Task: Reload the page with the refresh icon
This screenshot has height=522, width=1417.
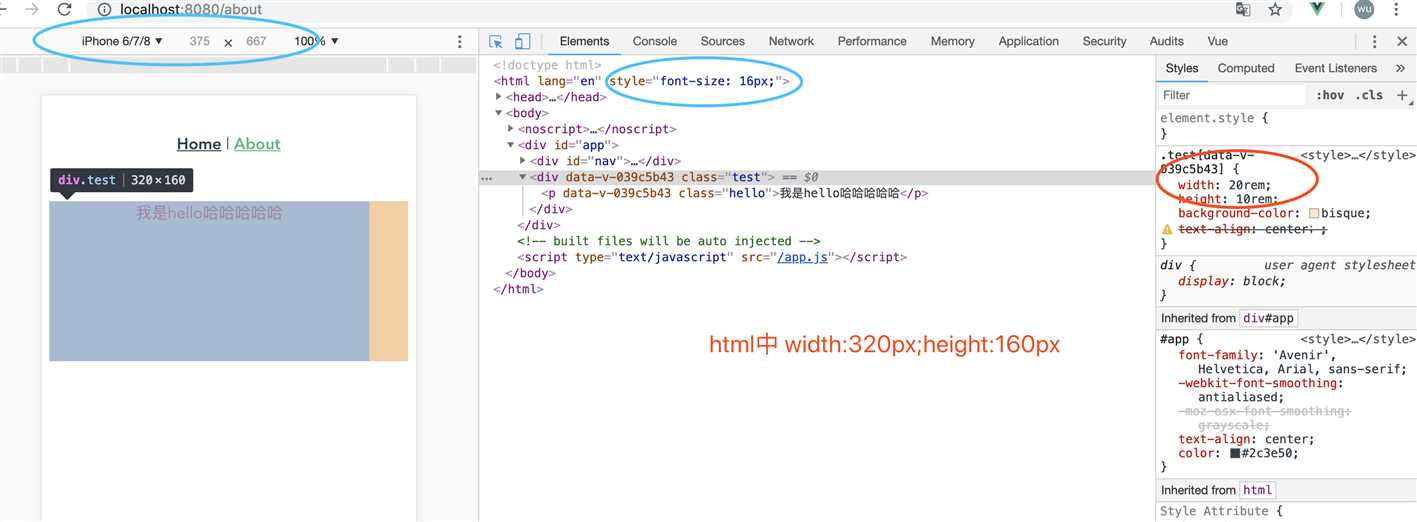Action: (x=64, y=9)
